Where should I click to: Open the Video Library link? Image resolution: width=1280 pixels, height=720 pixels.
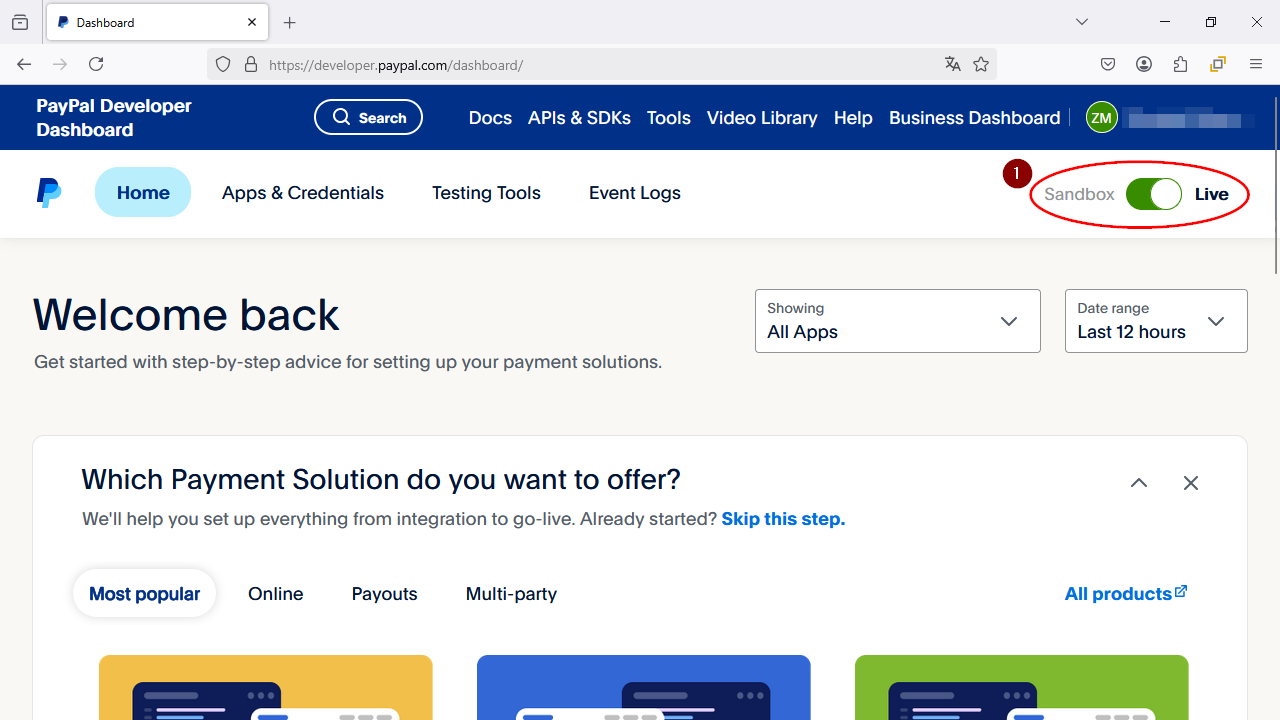[762, 118]
